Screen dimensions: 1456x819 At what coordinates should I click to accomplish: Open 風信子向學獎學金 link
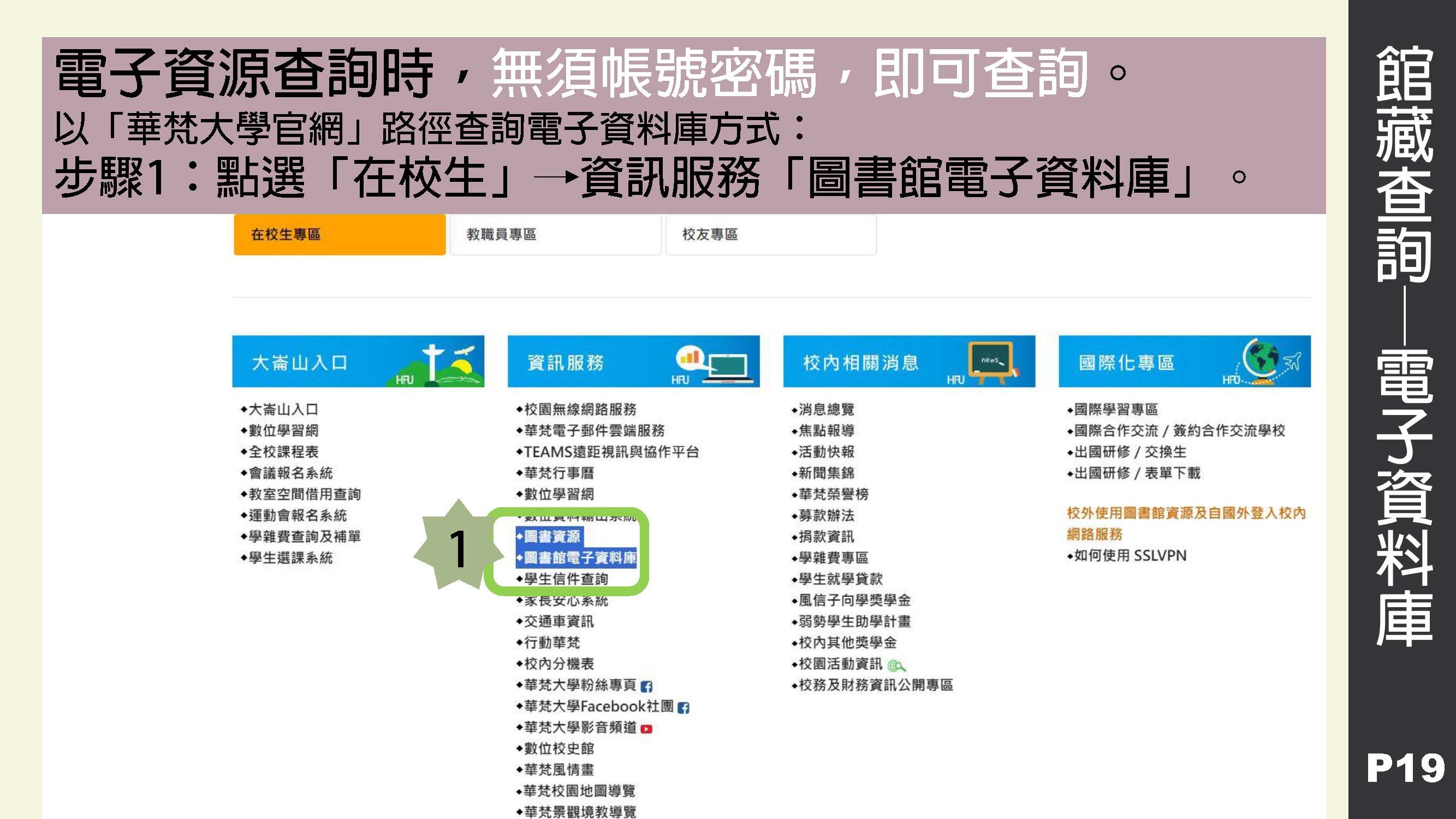tap(854, 600)
